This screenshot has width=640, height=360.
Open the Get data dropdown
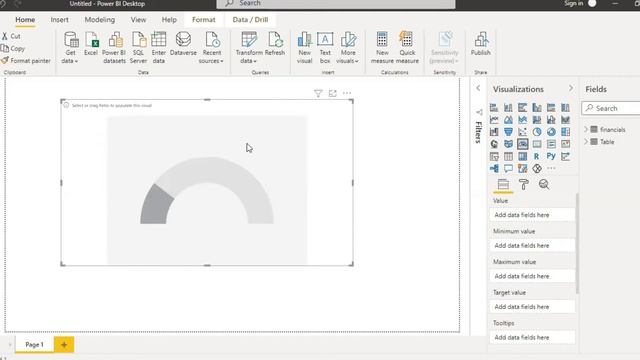(70, 48)
